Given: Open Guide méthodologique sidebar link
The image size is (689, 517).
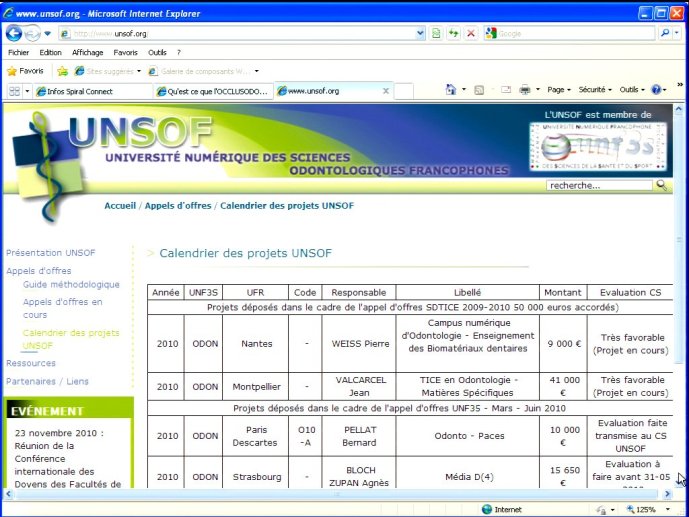Looking at the screenshot, I should pyautogui.click(x=71, y=285).
